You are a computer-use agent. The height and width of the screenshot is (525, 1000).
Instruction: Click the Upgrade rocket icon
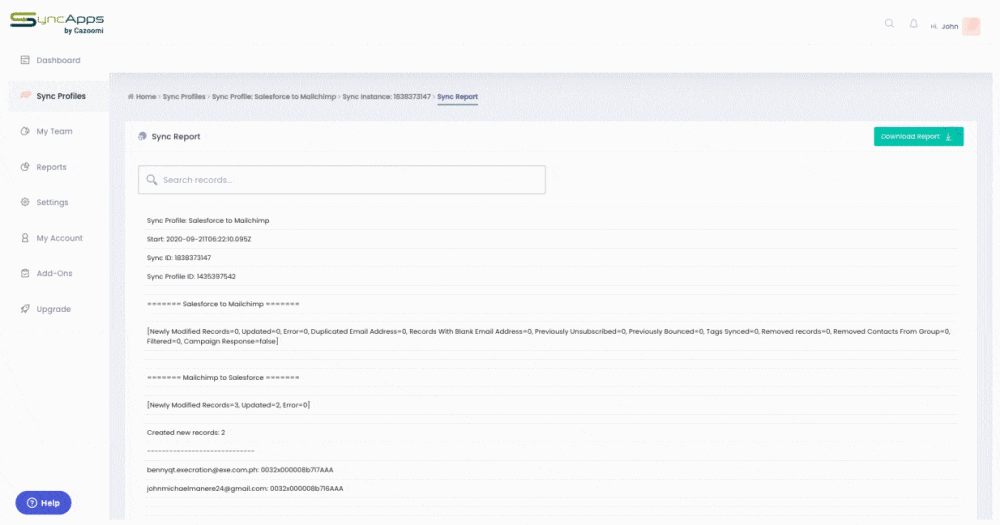coord(25,309)
